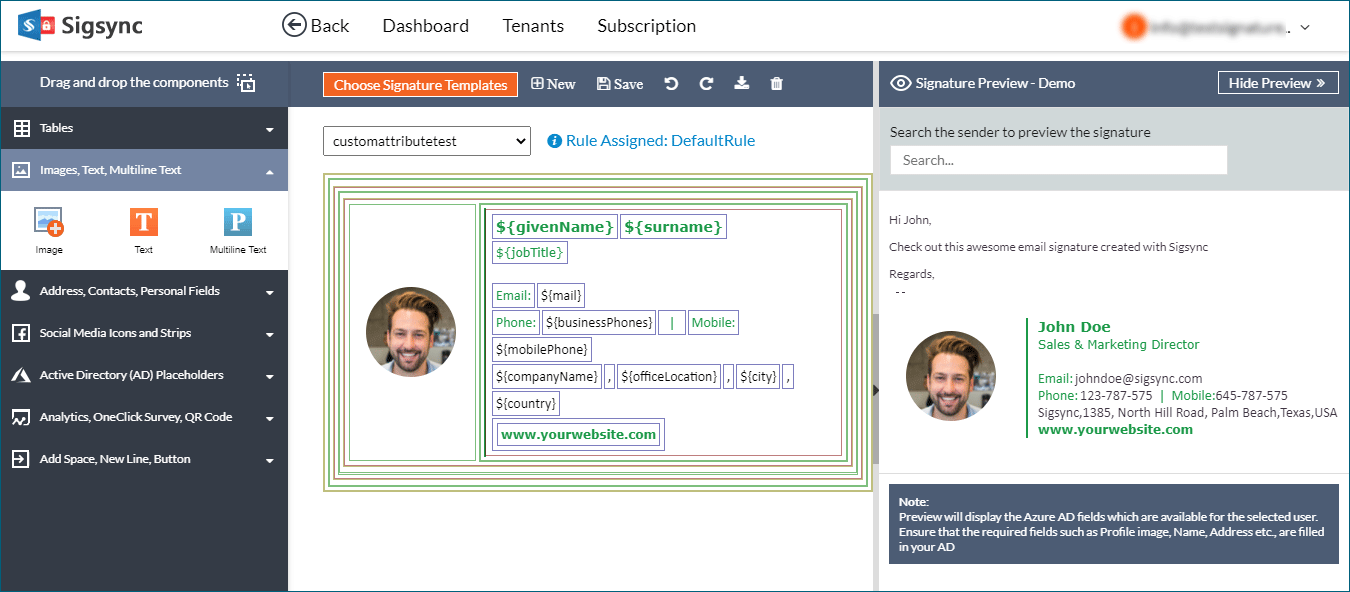This screenshot has width=1350, height=592.
Task: Click John Doe name in preview
Action: (1074, 327)
